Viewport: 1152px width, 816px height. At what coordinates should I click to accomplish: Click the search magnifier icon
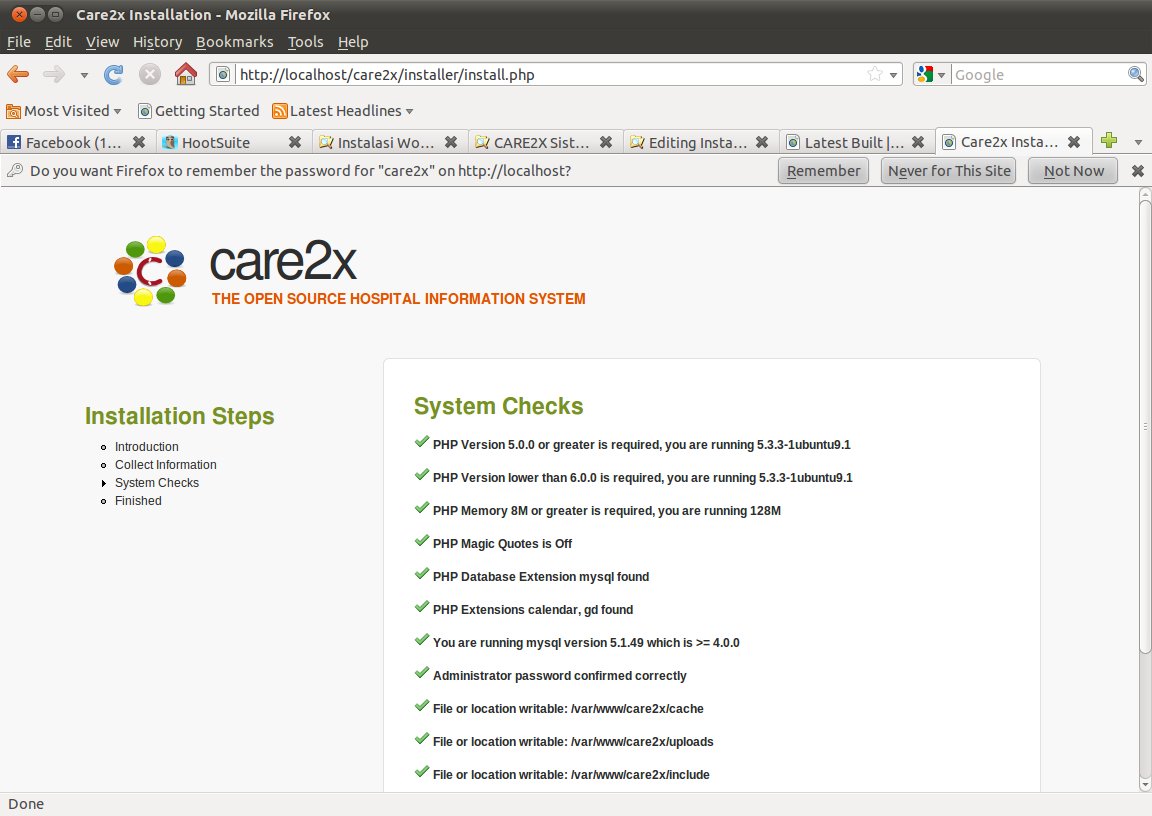coord(1136,73)
